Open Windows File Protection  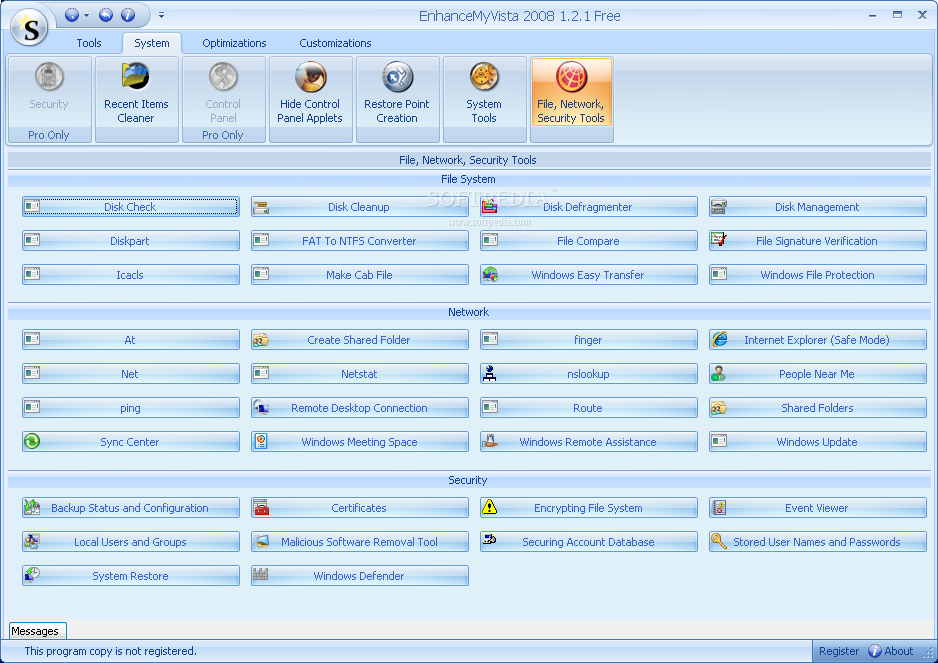818,275
